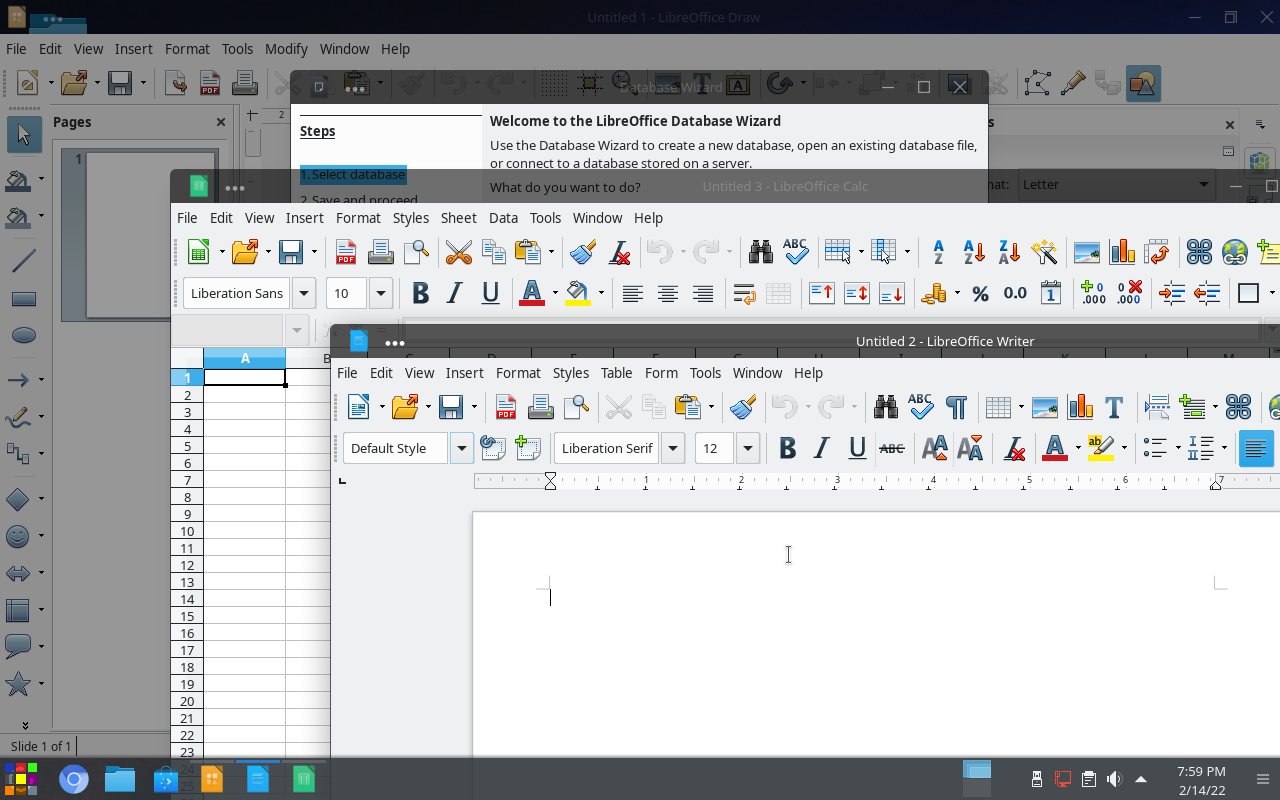This screenshot has height=800, width=1280.
Task: Open the Modify menu in Draw
Action: click(286, 49)
